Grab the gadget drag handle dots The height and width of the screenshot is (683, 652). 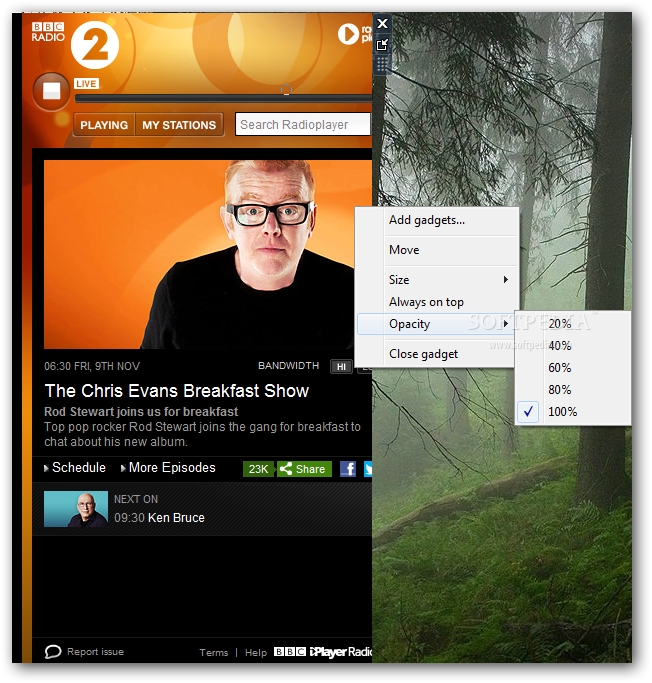(x=382, y=64)
